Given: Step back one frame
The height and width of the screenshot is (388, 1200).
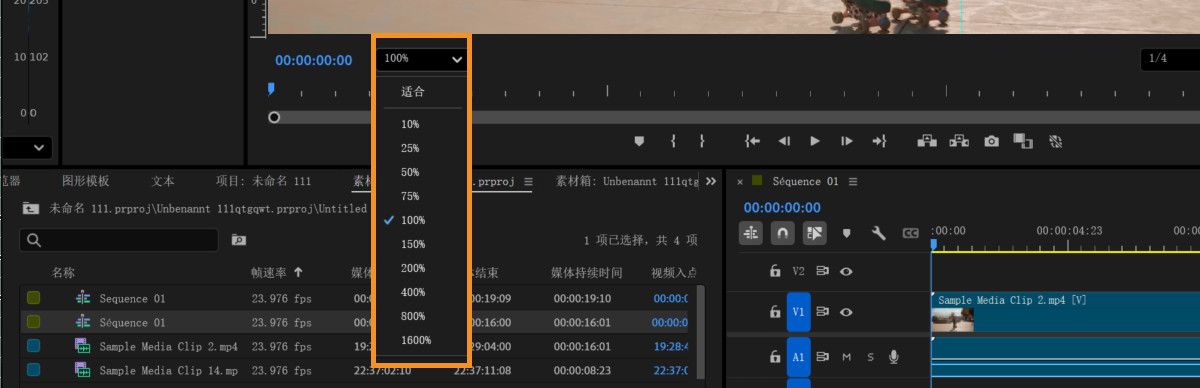Looking at the screenshot, I should pos(785,141).
